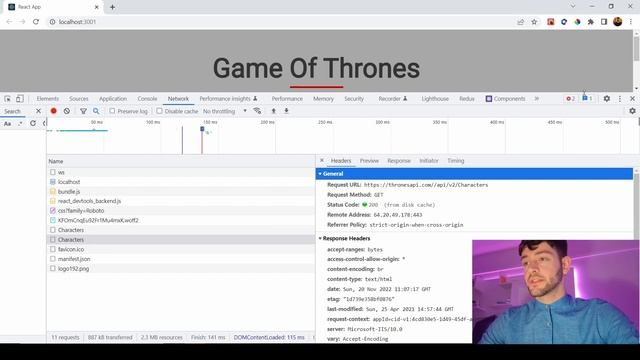Stop recording the network log
The image size is (640, 360).
(53, 111)
